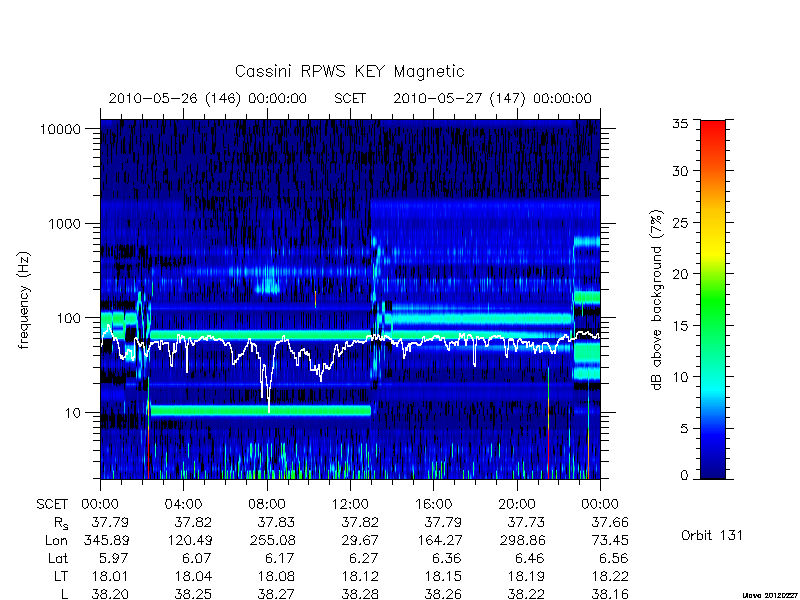Image resolution: width=800 pixels, height=600 pixels.
Task: Click the 5 colorbar tick label
Action: (x=684, y=429)
